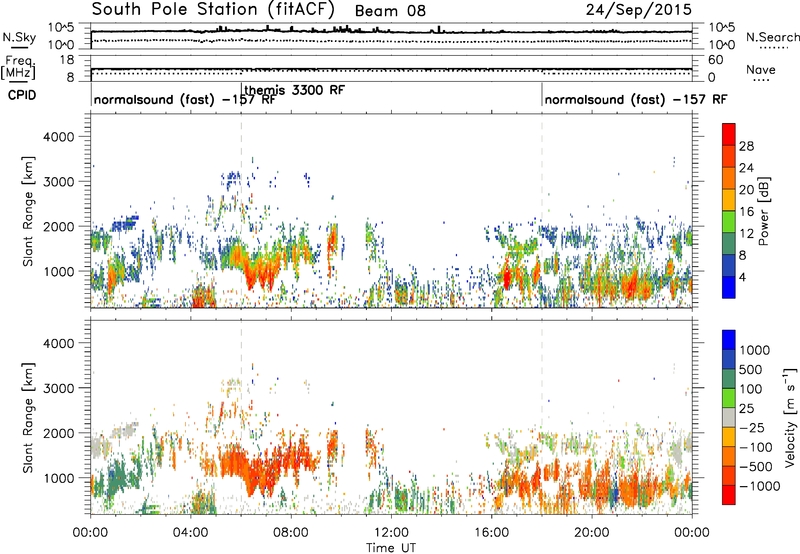Click the dashed CPID marker at 18:00 in the power panel
This screenshot has height=554, width=800.
(542, 210)
